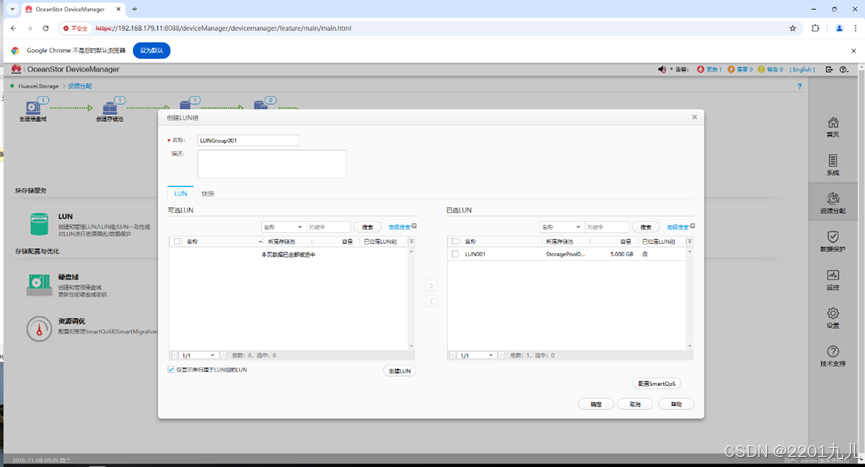
Task: Sort available LUNs by the name column
Action: click(x=223, y=241)
